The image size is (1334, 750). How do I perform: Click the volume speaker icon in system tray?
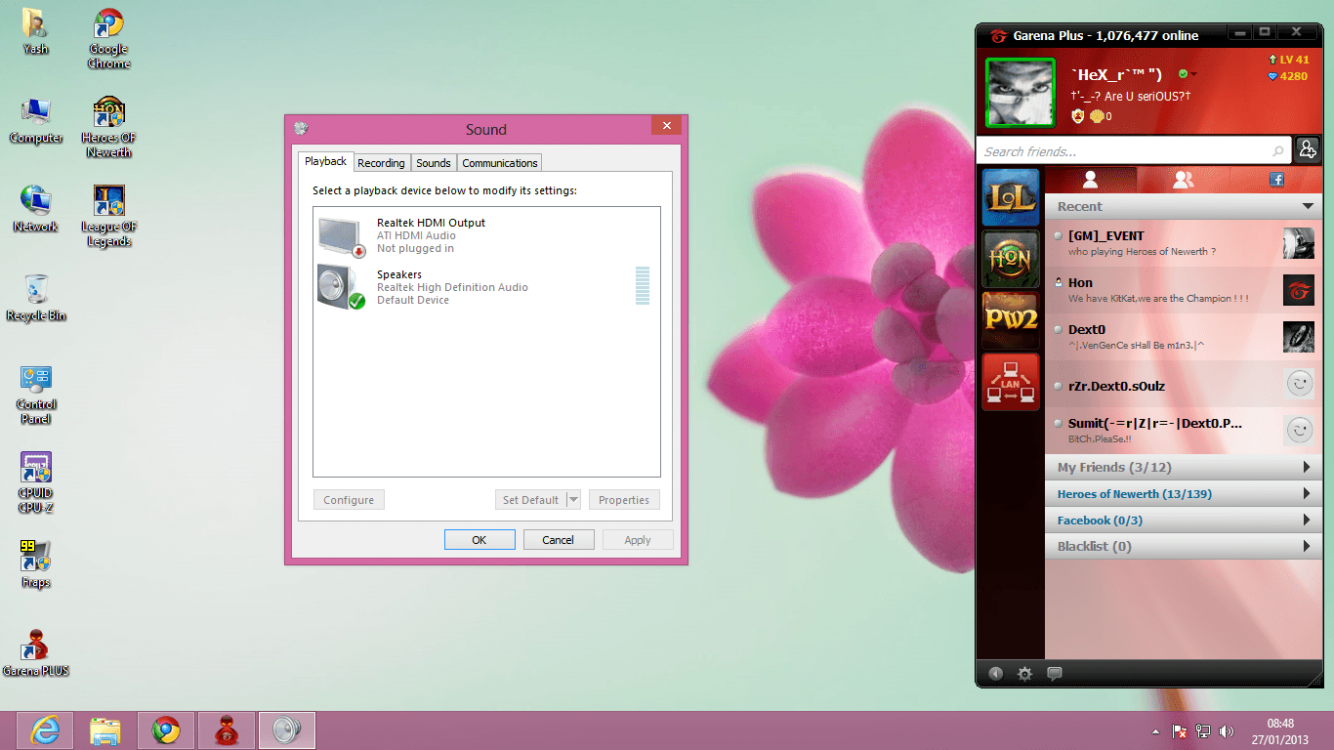point(1227,732)
